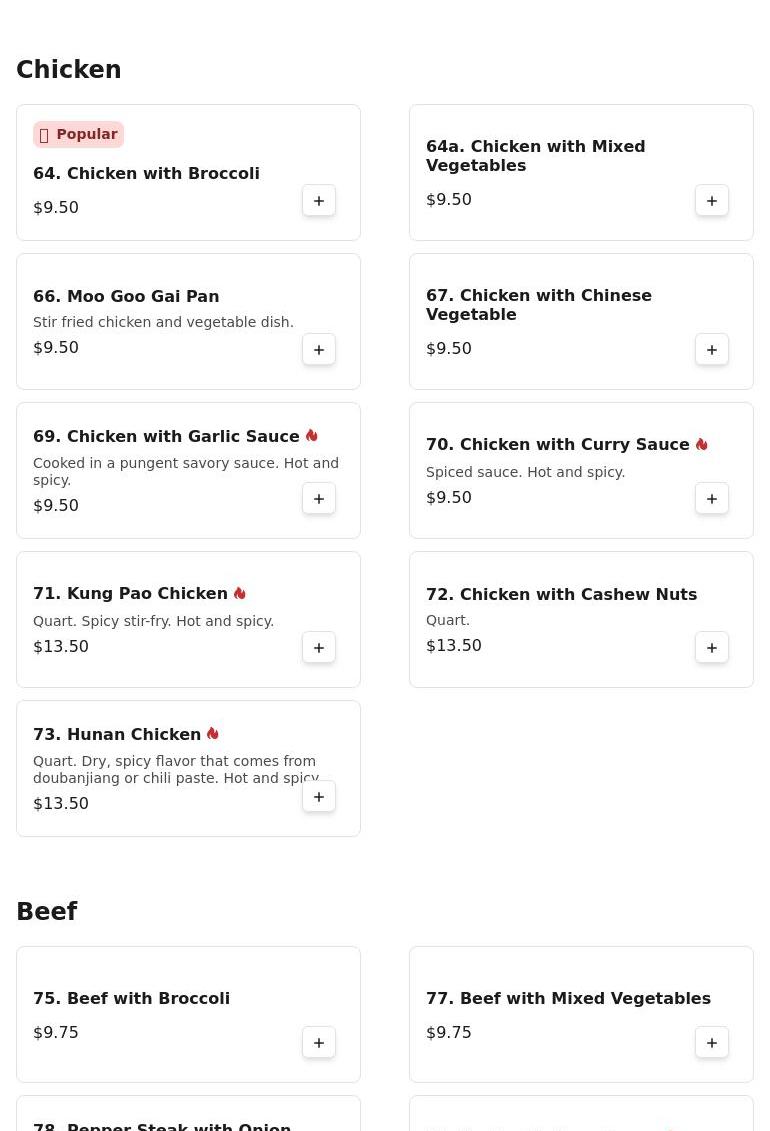Open the 66. Moo Goo Gai Pan title
The width and height of the screenshot is (770, 1131).
(126, 296)
